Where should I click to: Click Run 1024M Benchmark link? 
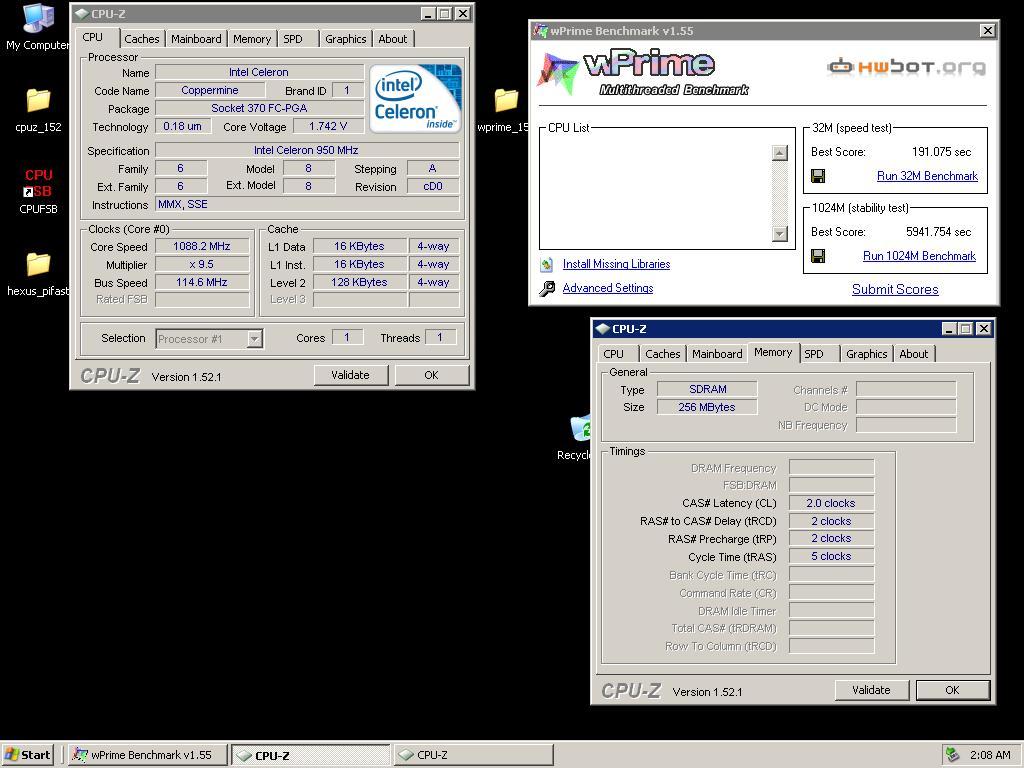920,256
